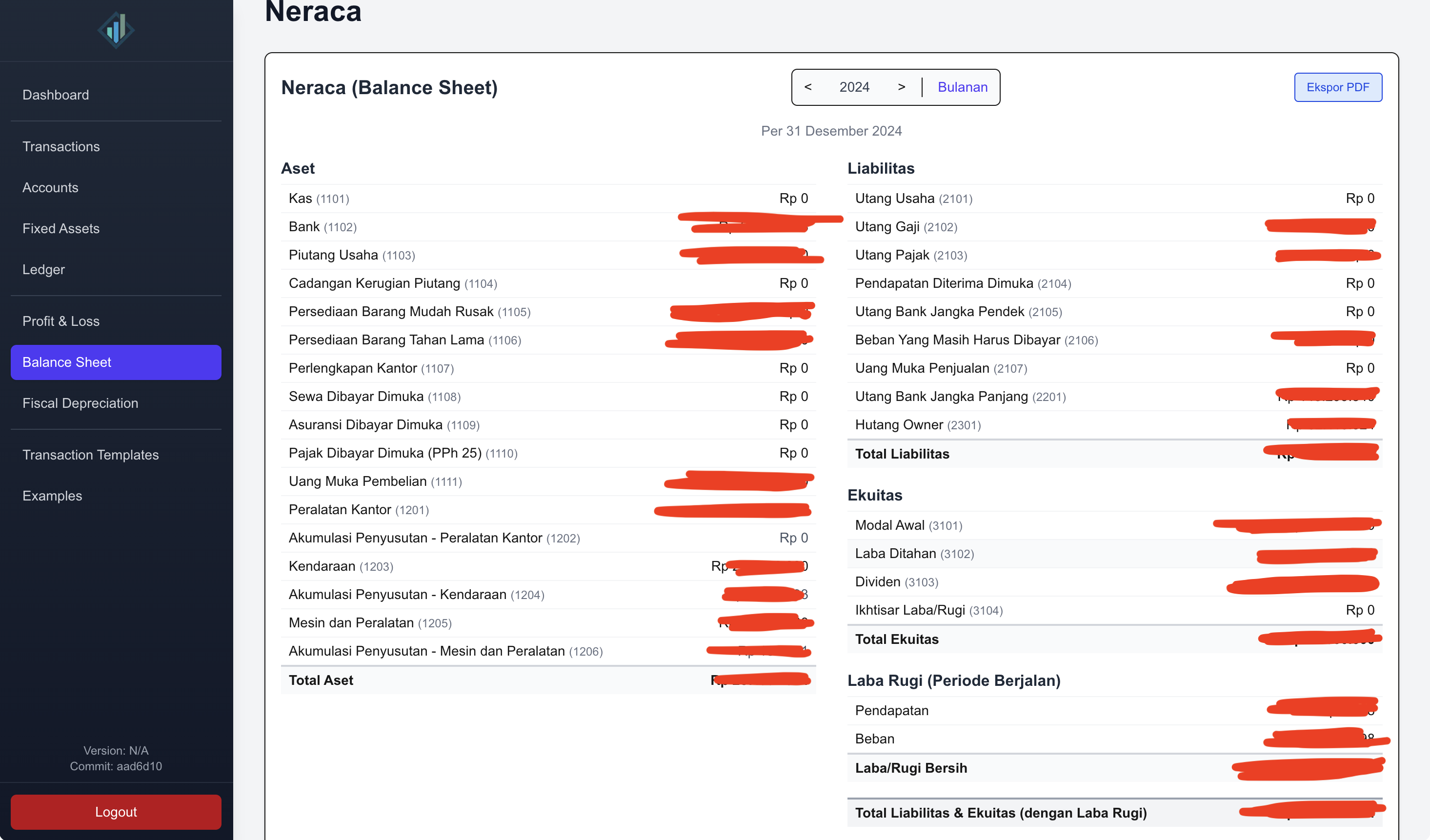Open Transaction Templates
The height and width of the screenshot is (840, 1430).
click(x=91, y=454)
